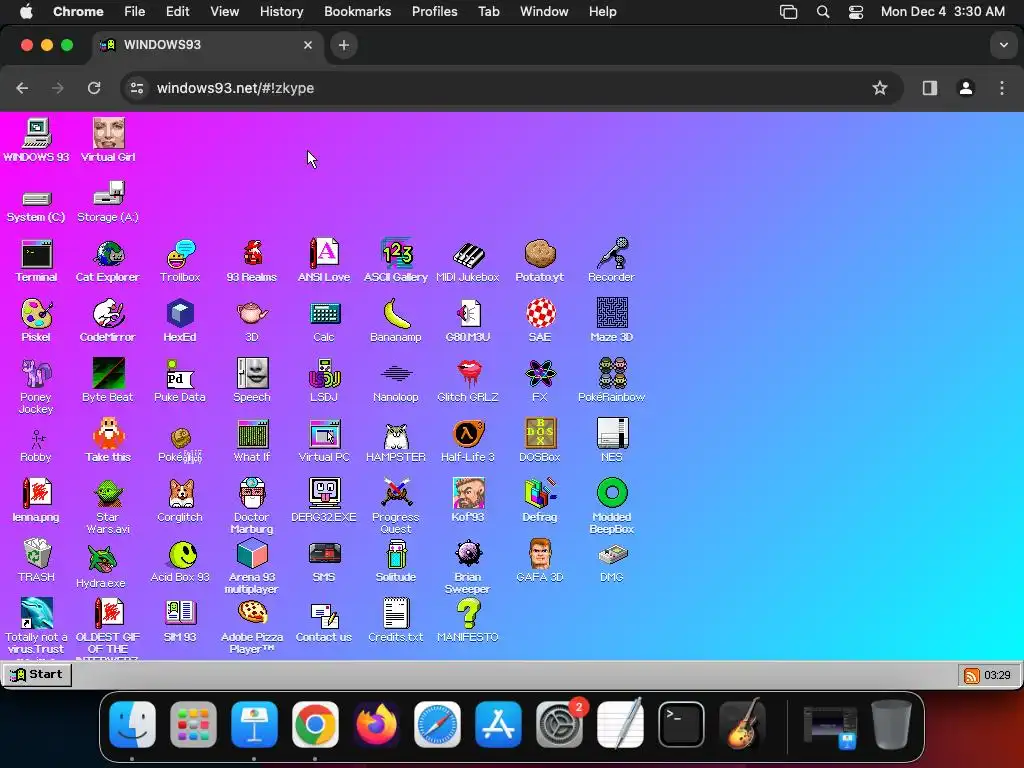Open Glitch GRLZ lips icon

point(468,381)
